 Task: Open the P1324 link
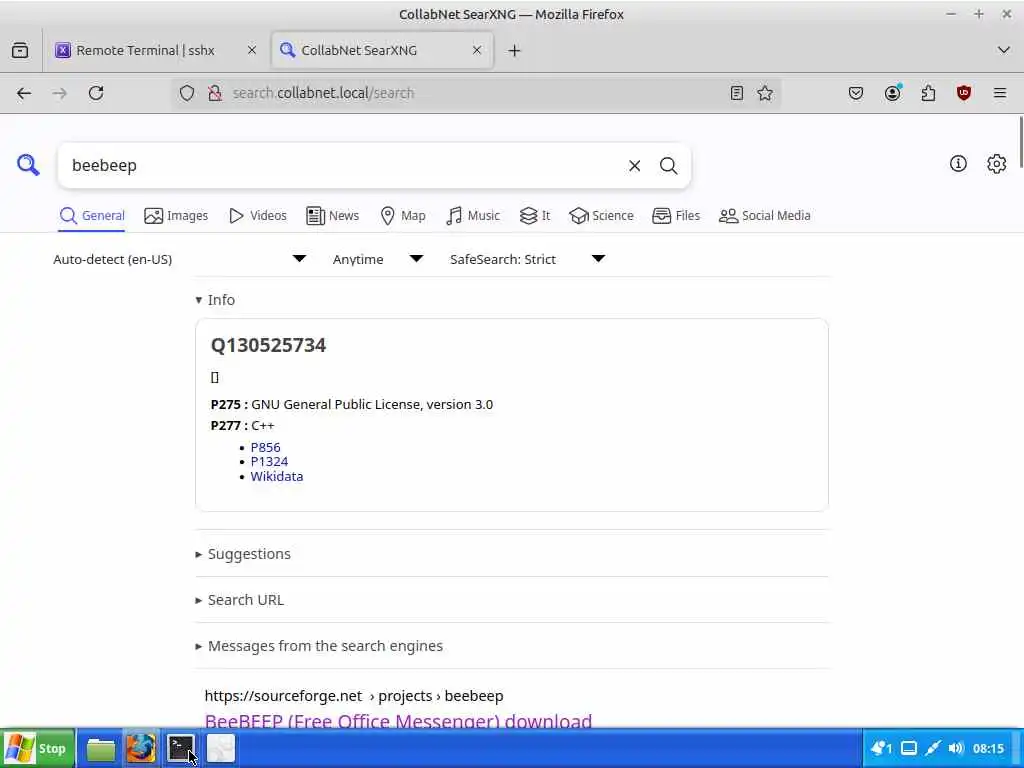[269, 462]
